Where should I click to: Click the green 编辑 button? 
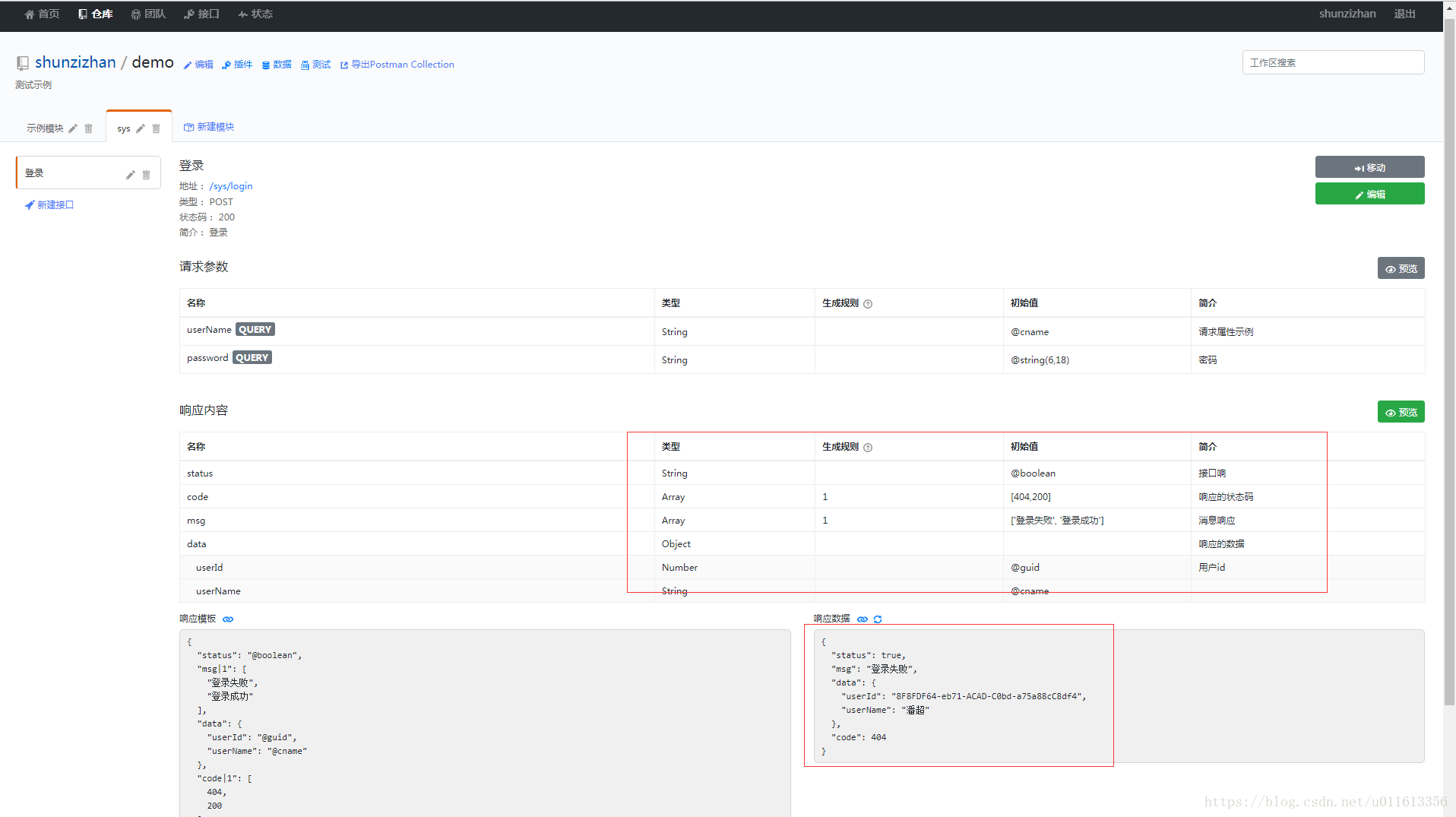[1369, 194]
